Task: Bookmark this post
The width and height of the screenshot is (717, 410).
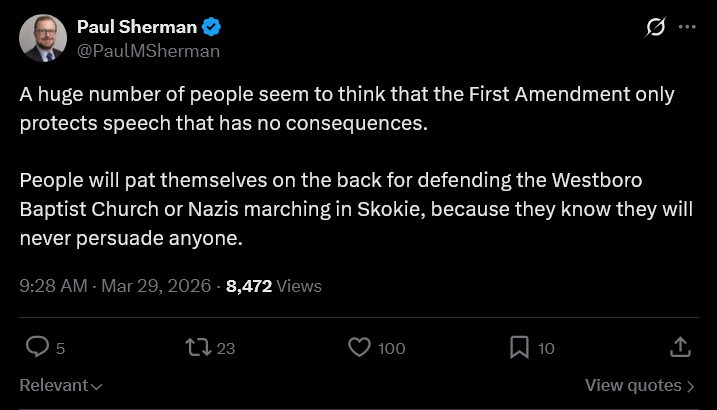Action: 519,347
